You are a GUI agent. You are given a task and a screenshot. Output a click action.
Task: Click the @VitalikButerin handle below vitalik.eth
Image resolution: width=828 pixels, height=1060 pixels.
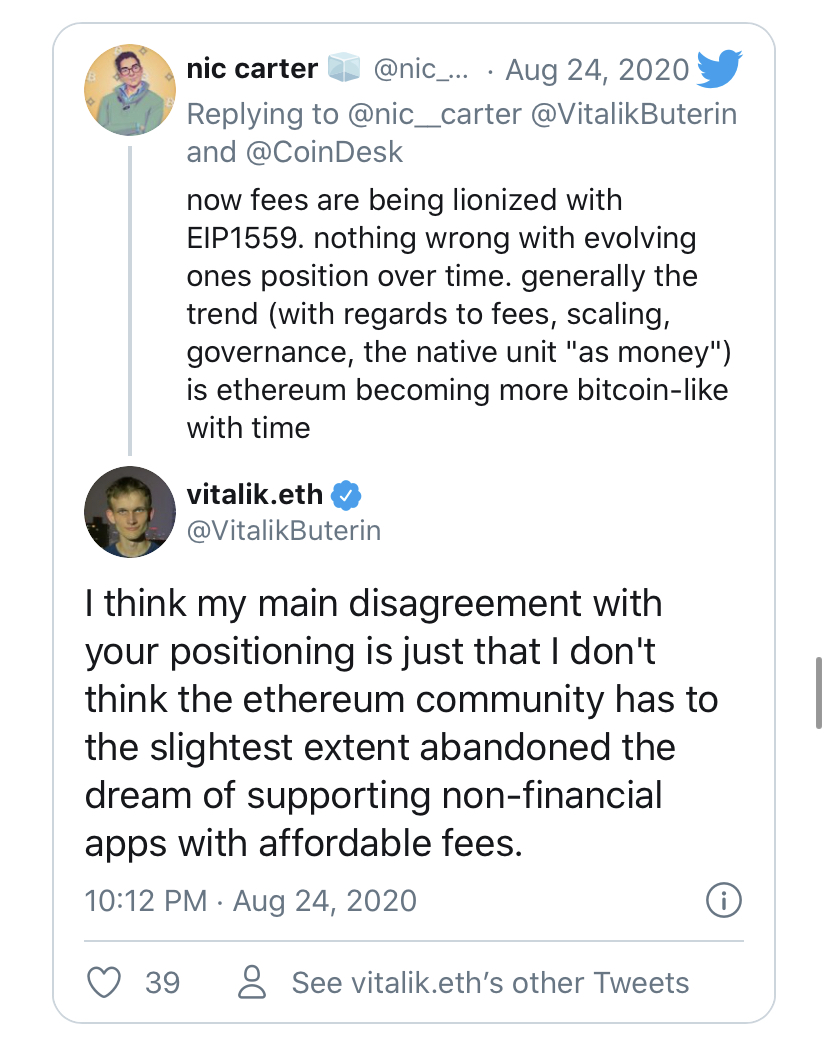pos(284,530)
